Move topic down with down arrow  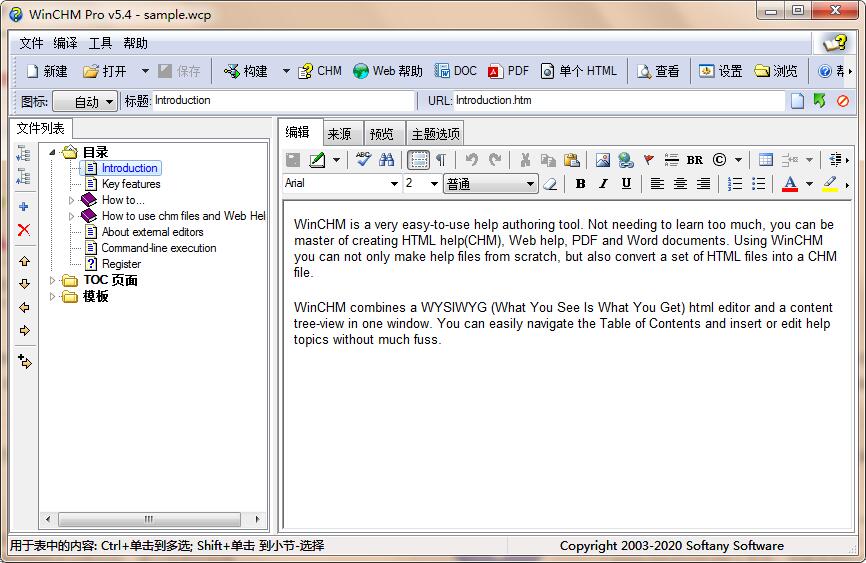[24, 284]
